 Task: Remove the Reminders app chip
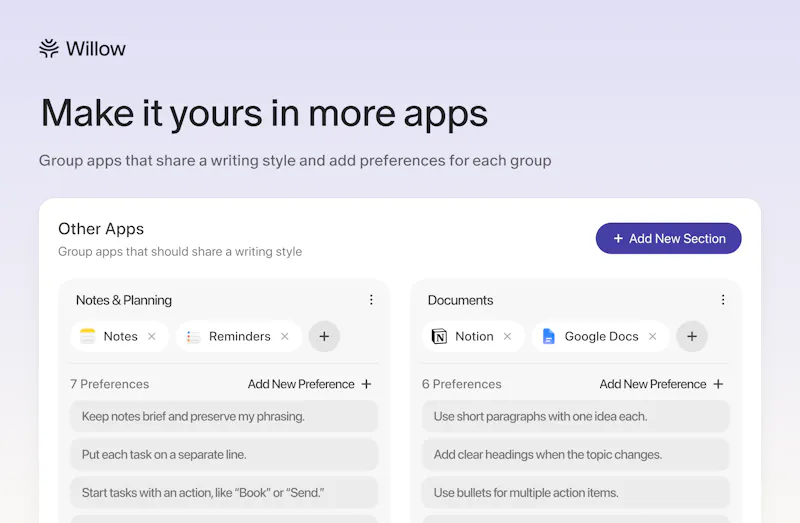285,336
